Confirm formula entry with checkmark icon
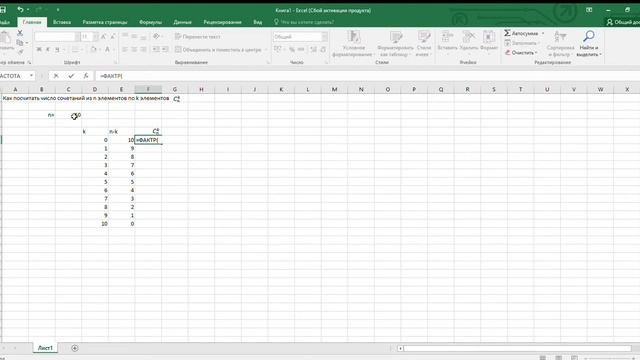Viewport: 640px width, 360px height. [71, 76]
